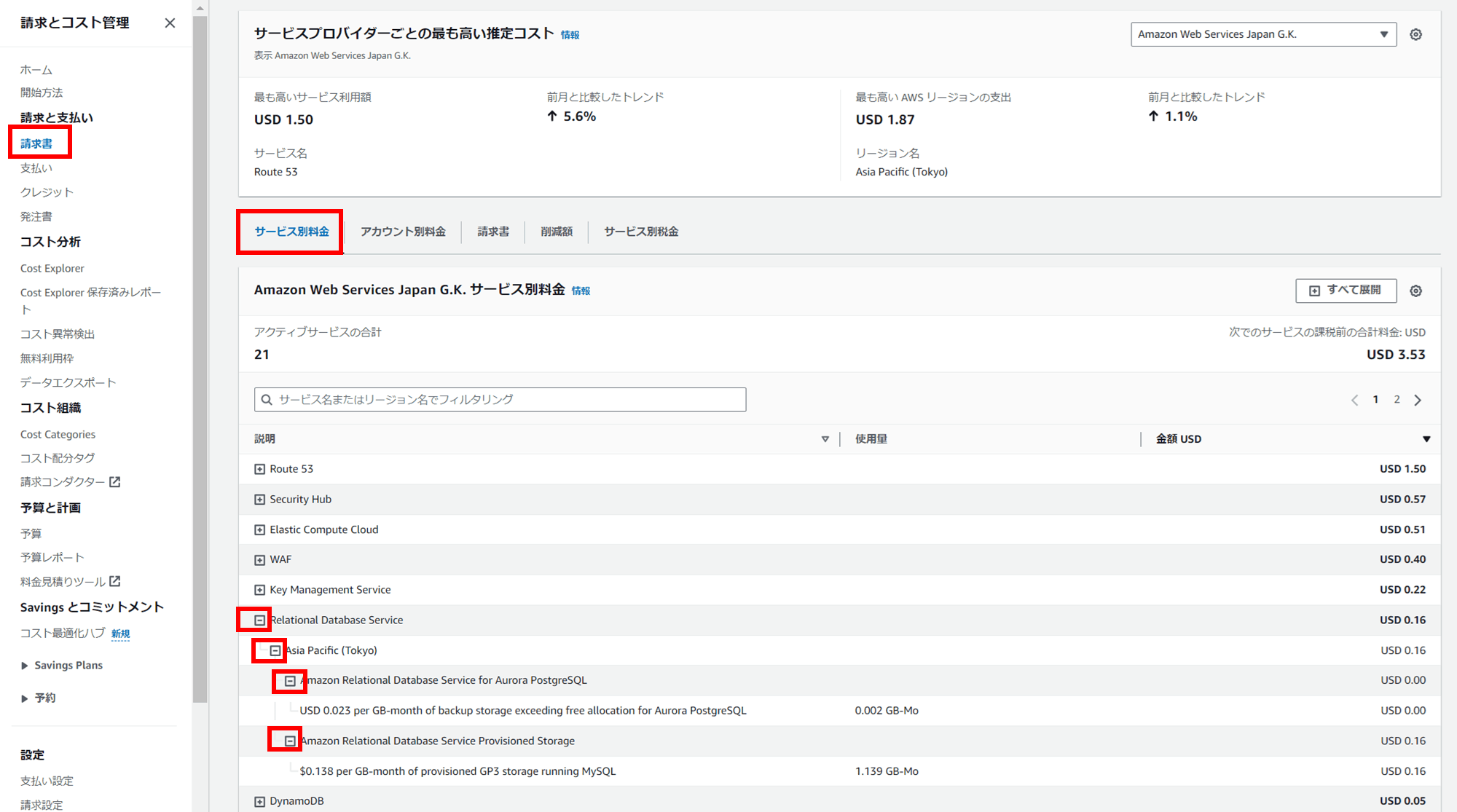Collapse the Aurora PostgreSQL row

(x=290, y=681)
